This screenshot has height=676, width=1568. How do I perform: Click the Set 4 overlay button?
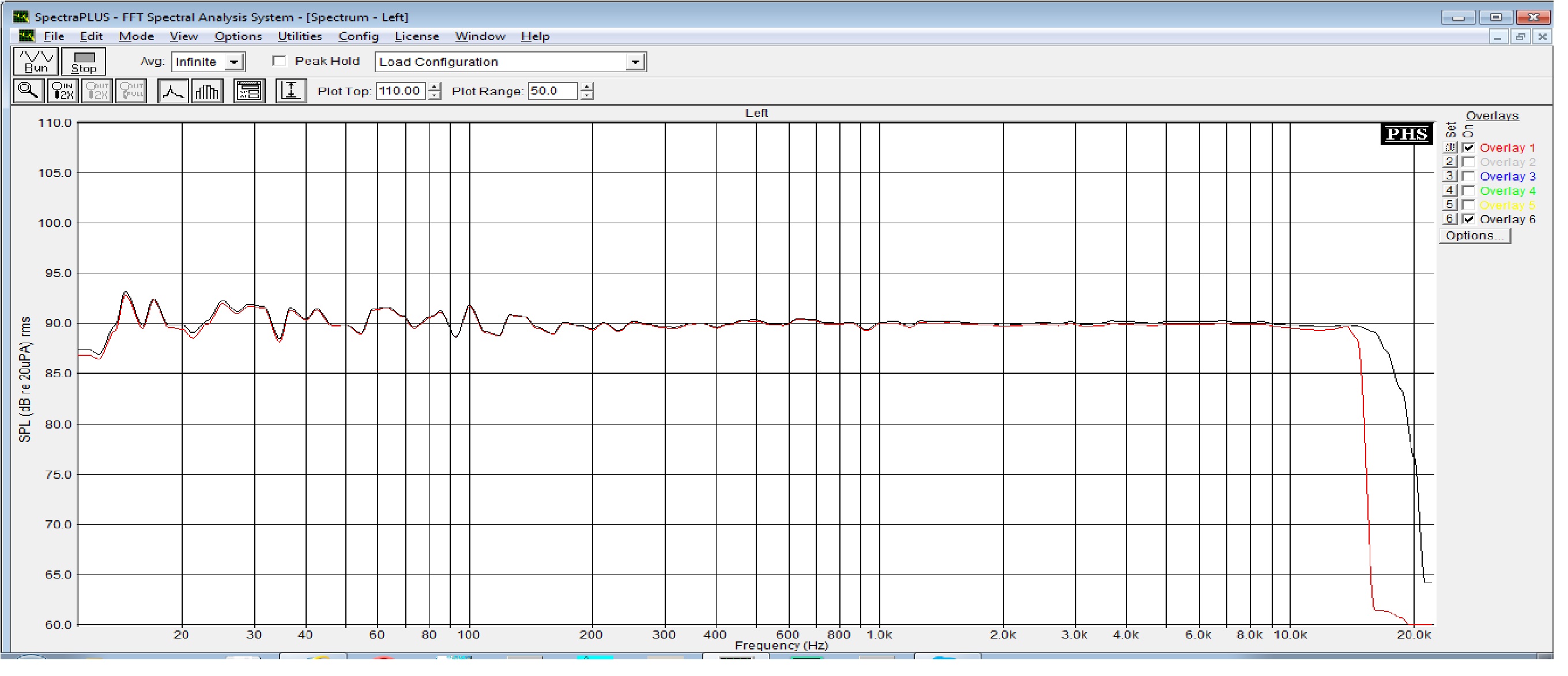1450,190
